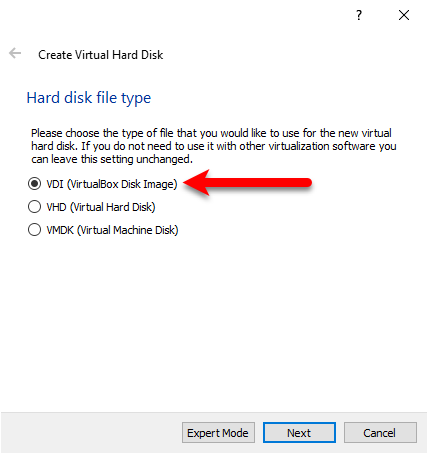This screenshot has width=428, height=454.
Task: Click the description paragraph about file types
Action: pos(214,146)
